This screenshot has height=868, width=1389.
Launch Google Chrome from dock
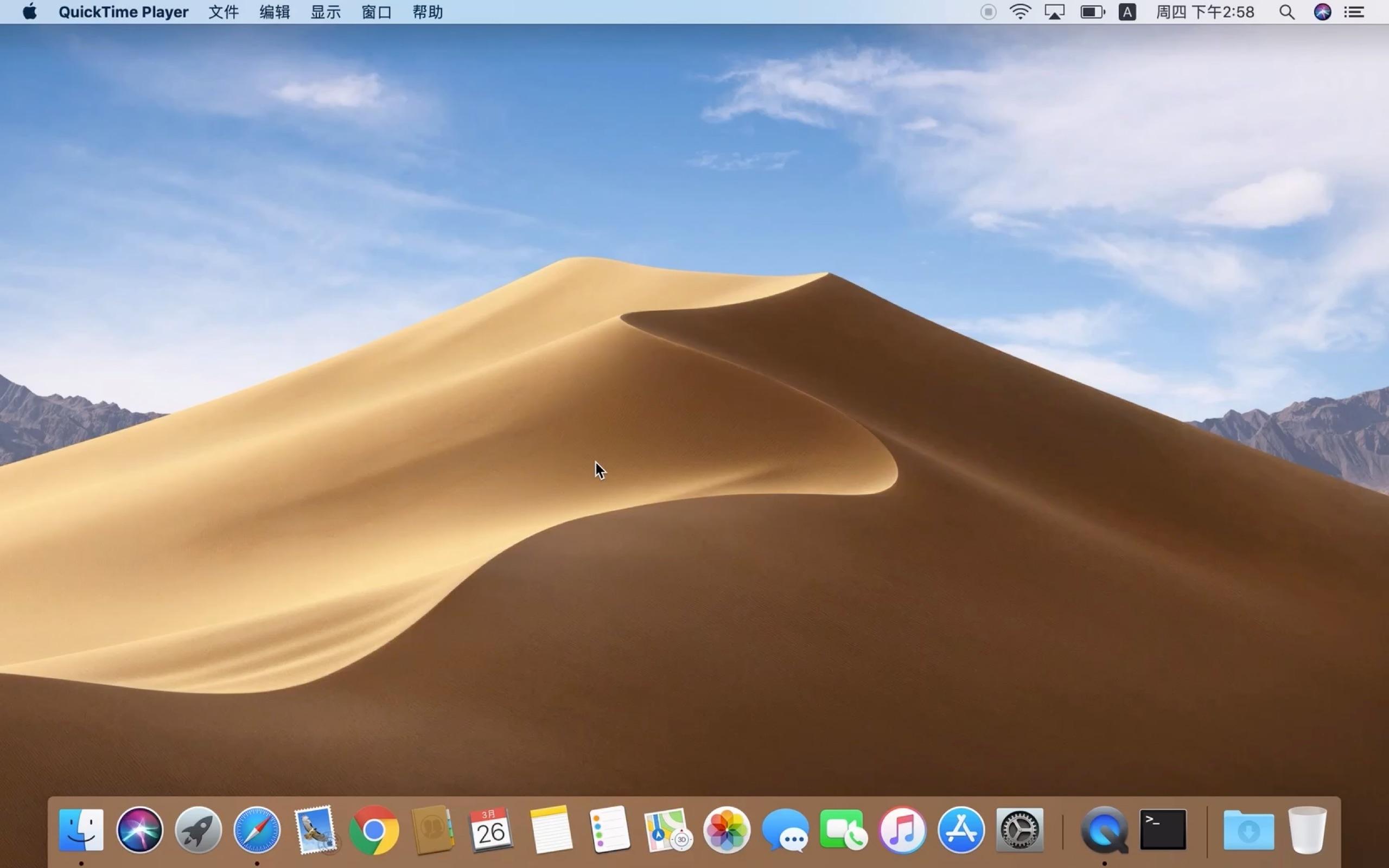point(374,830)
